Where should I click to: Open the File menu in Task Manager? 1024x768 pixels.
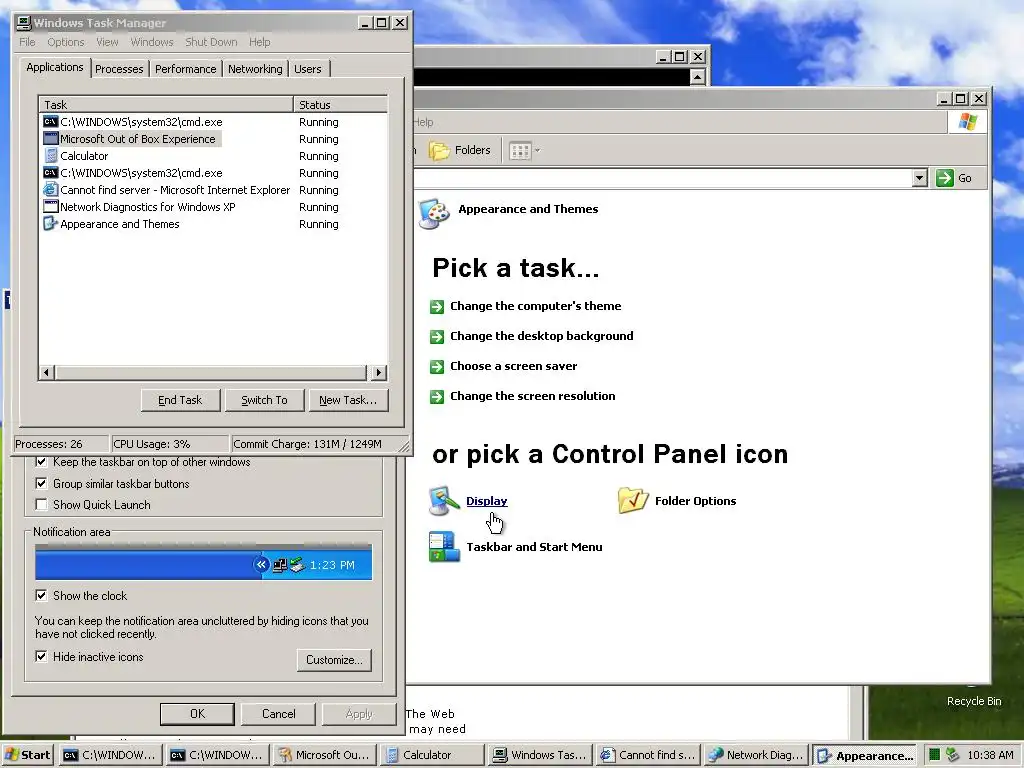point(27,42)
